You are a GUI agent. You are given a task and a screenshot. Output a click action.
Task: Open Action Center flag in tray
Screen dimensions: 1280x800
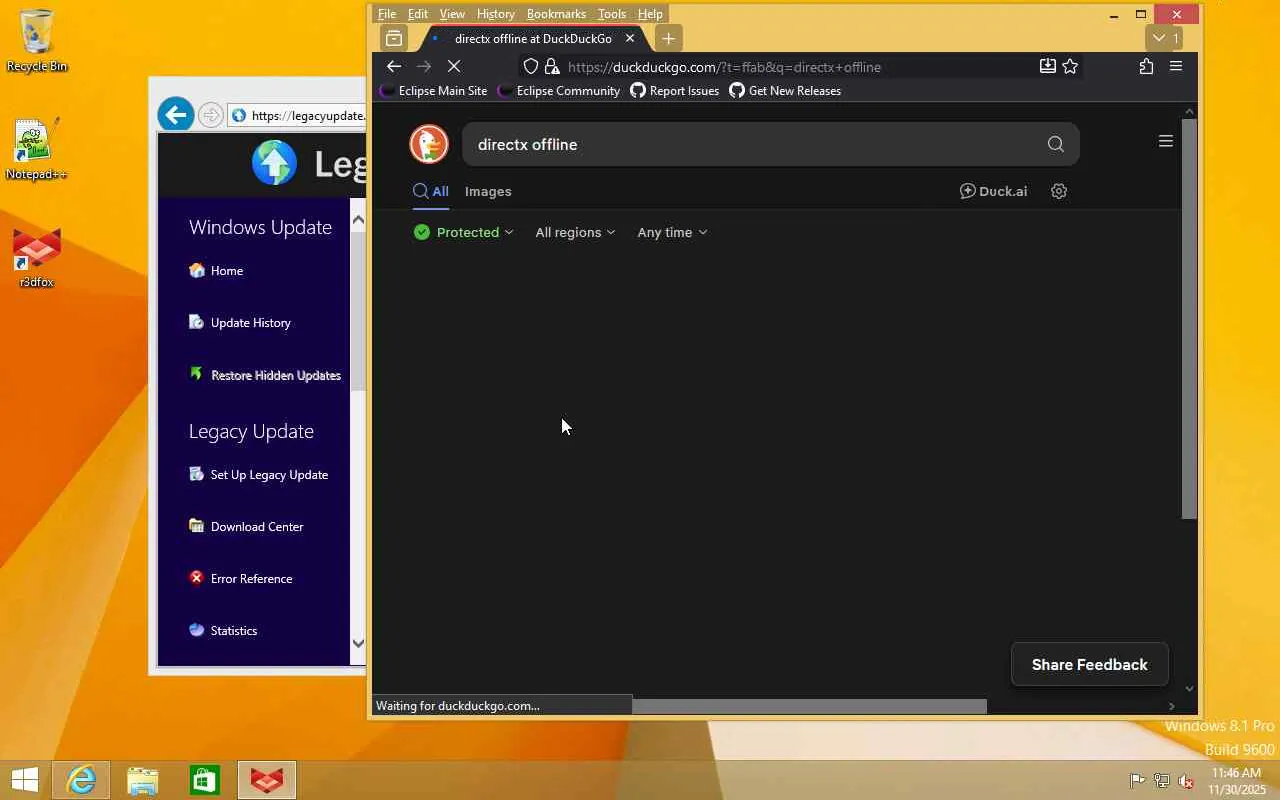(x=1137, y=781)
